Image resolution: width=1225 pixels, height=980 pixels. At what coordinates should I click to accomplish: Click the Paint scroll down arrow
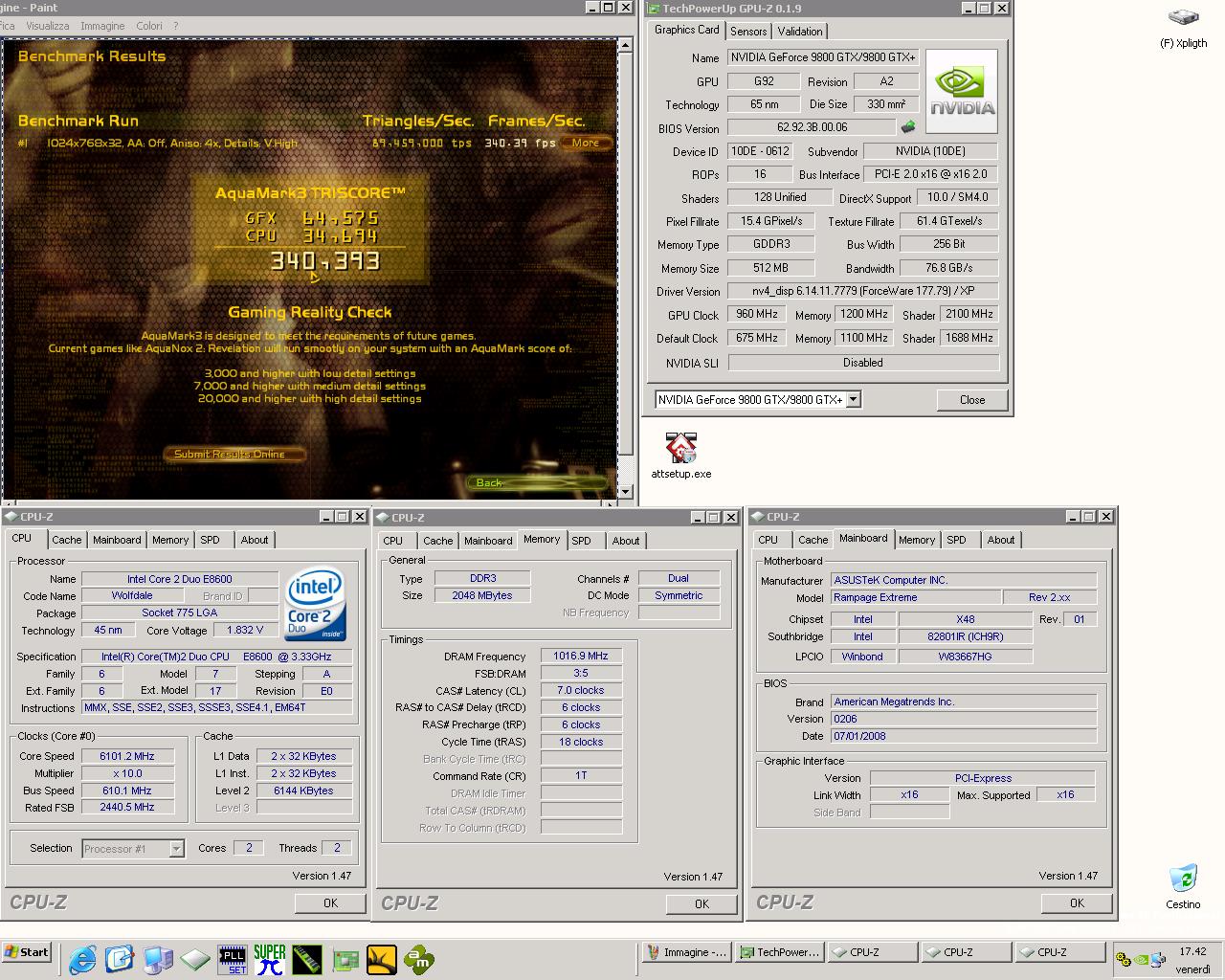[626, 492]
